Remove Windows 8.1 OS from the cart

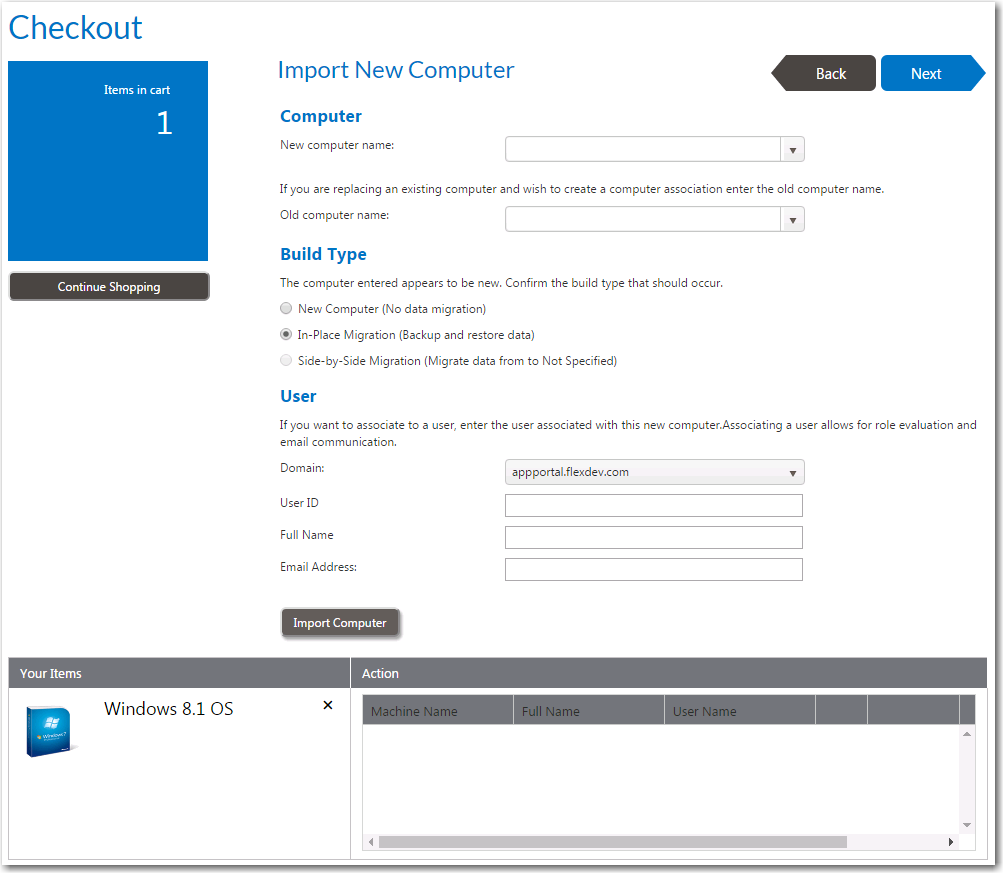[327, 705]
